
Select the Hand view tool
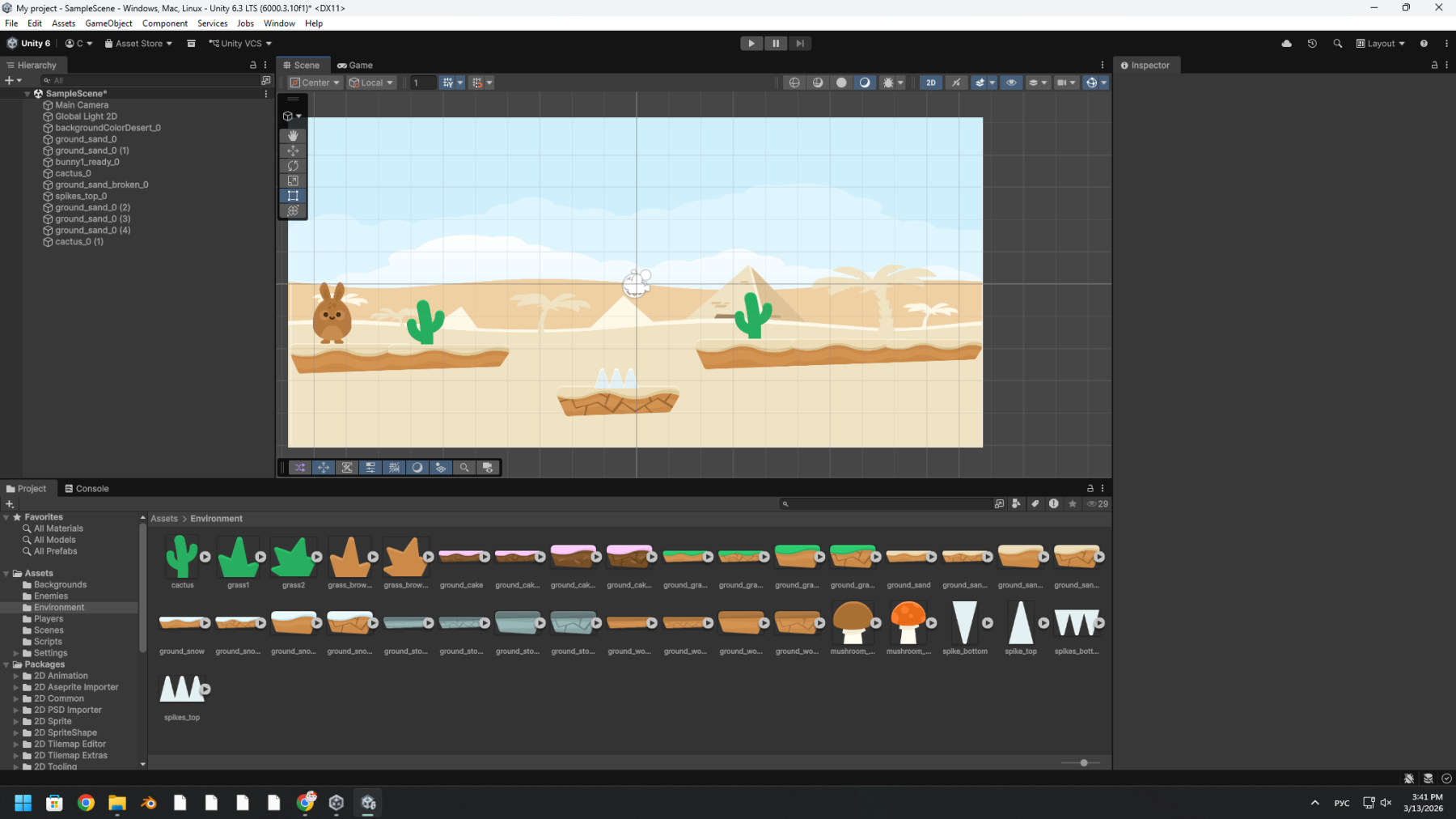[293, 135]
